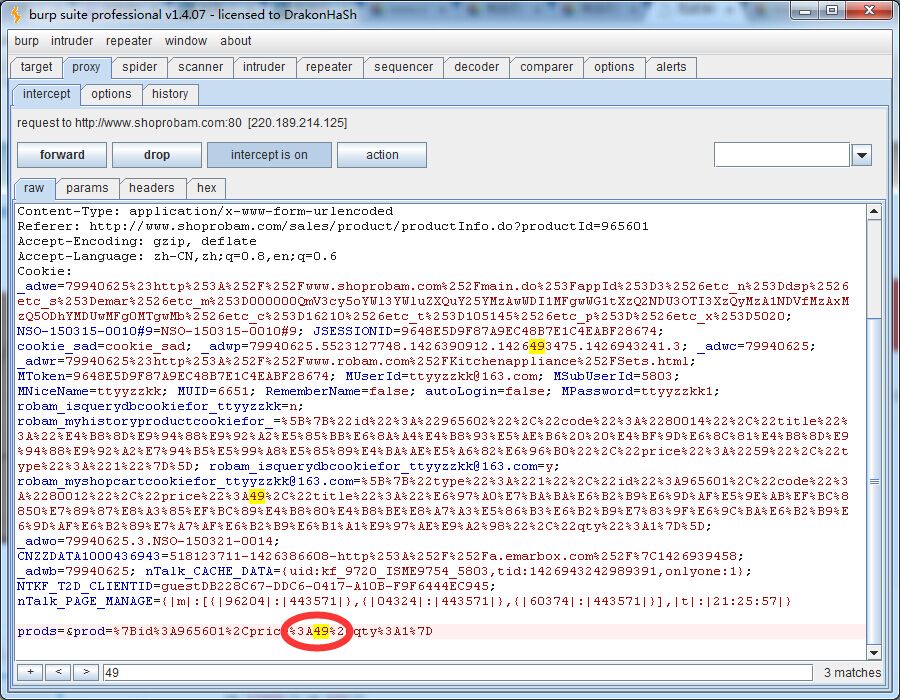
Task: Open the comparer tab
Action: pyautogui.click(x=546, y=67)
